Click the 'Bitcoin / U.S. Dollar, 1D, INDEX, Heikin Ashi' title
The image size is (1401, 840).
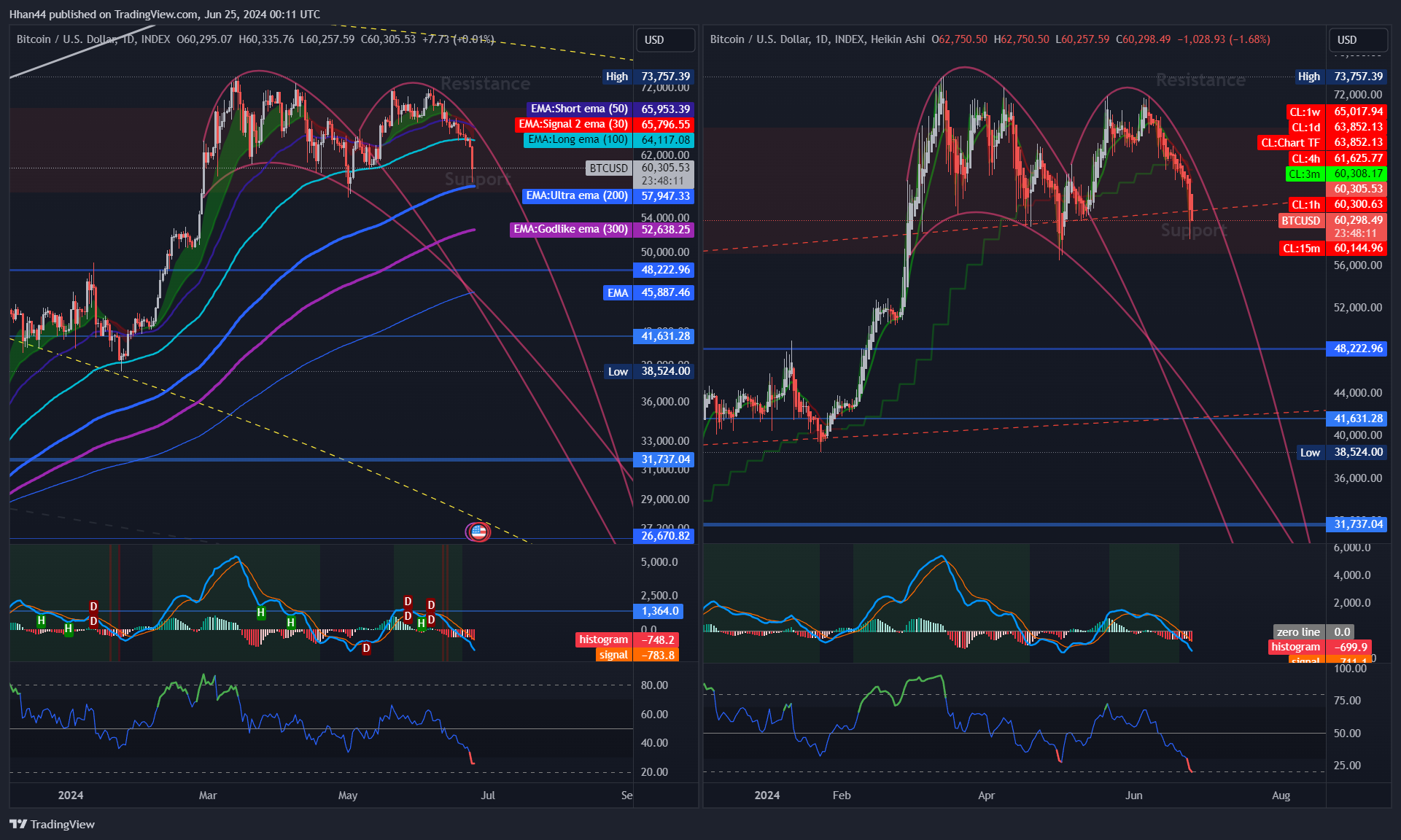pos(817,39)
